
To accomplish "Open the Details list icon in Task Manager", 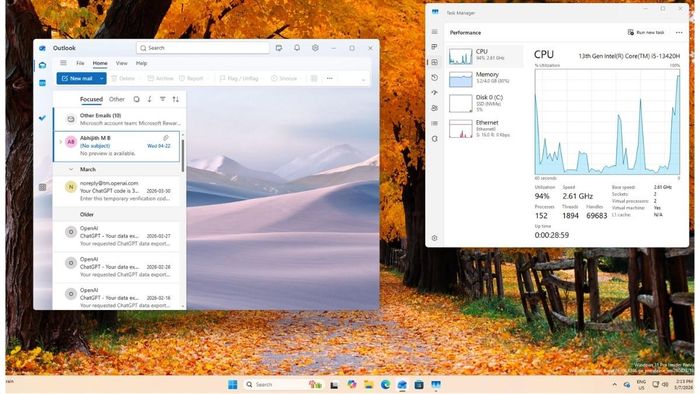I will 434,123.
